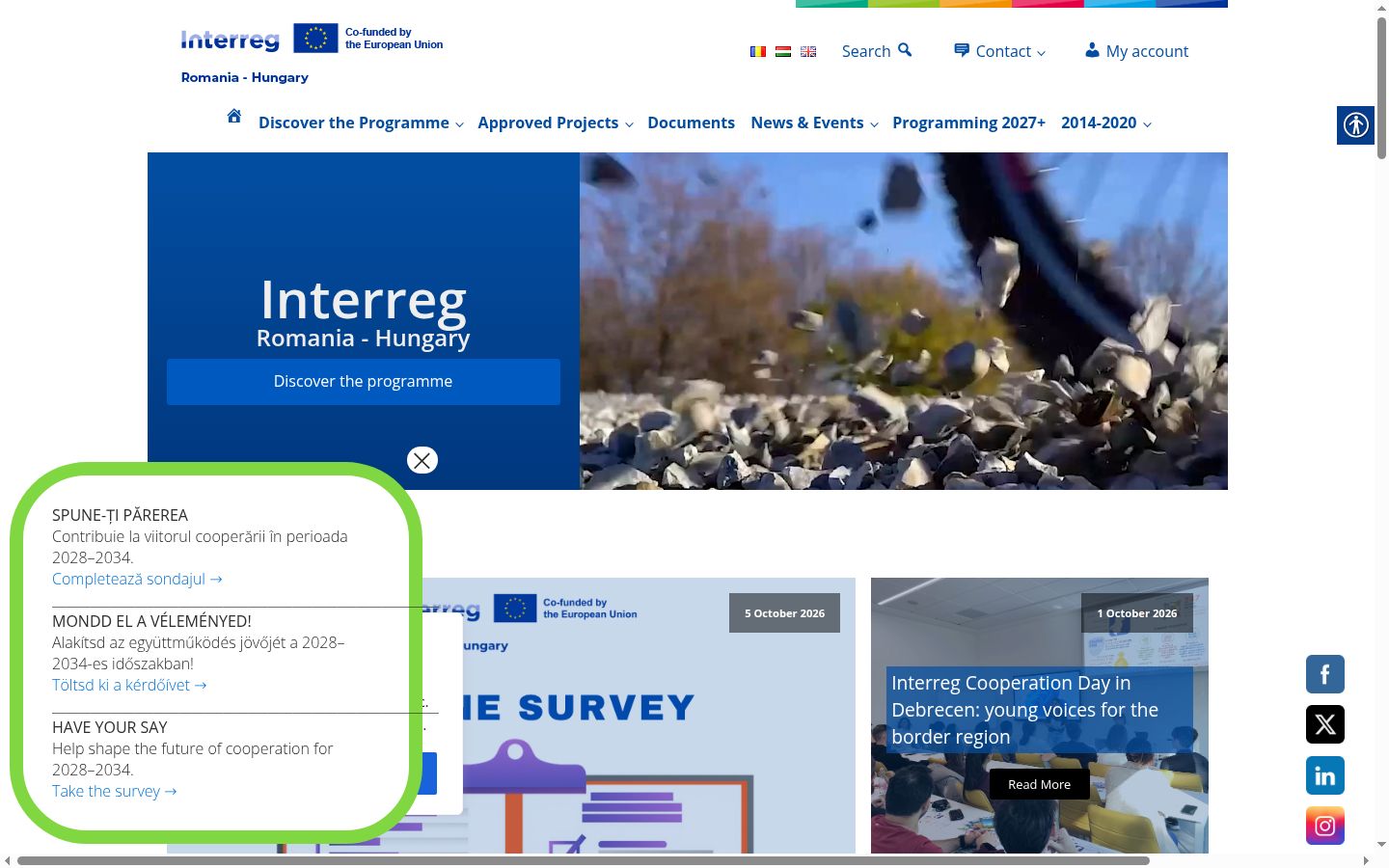Click the Take the survey link

click(x=115, y=791)
